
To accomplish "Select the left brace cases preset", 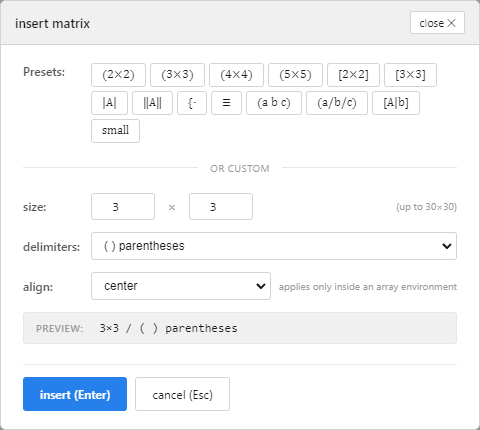I will click(x=192, y=103).
